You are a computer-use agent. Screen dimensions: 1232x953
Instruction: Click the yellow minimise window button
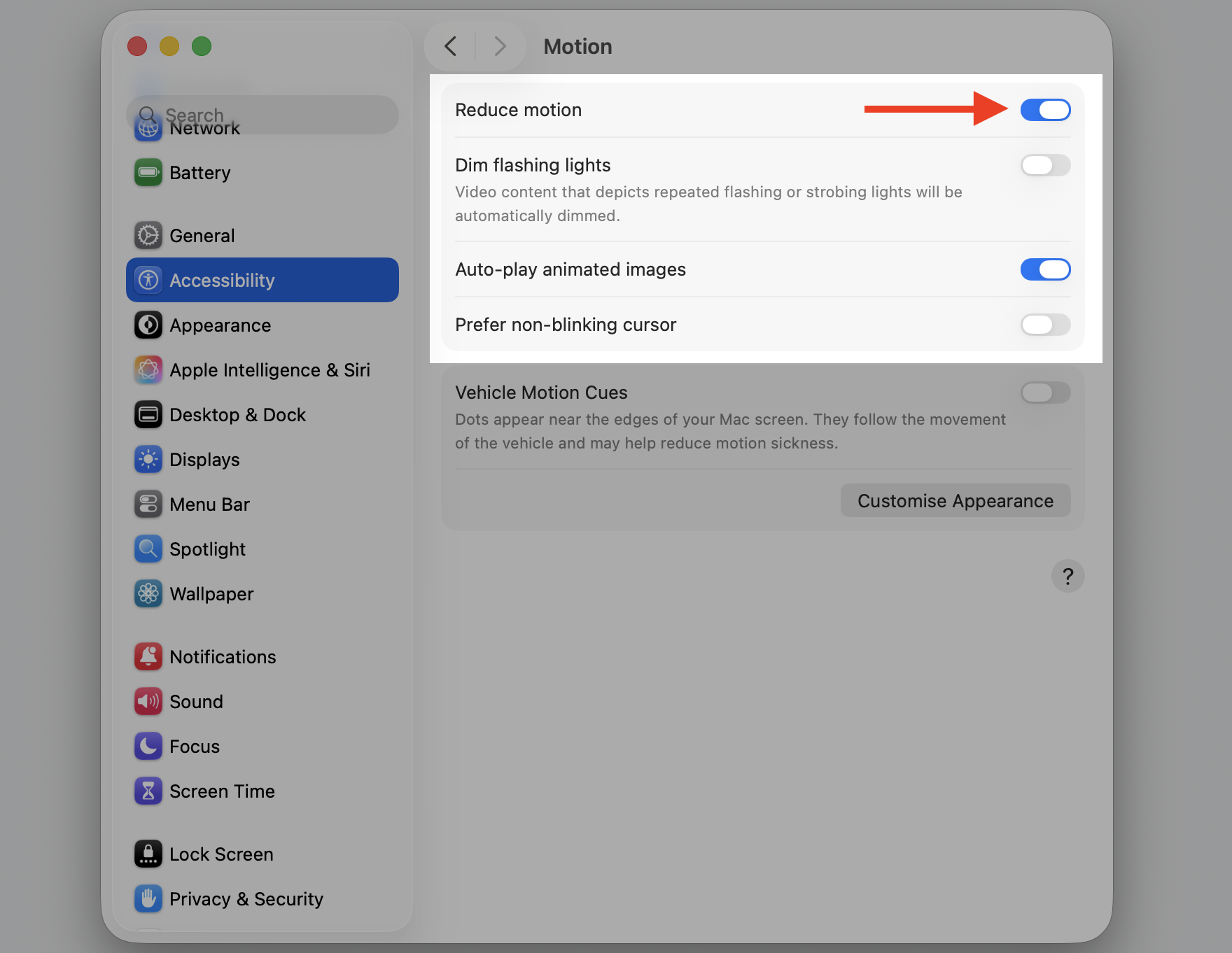pos(169,46)
